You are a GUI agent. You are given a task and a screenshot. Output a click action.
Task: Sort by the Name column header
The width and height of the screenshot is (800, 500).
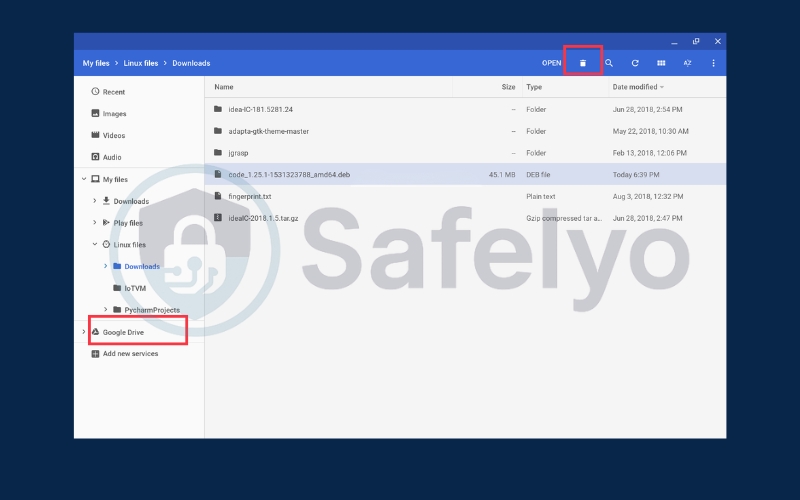224,87
